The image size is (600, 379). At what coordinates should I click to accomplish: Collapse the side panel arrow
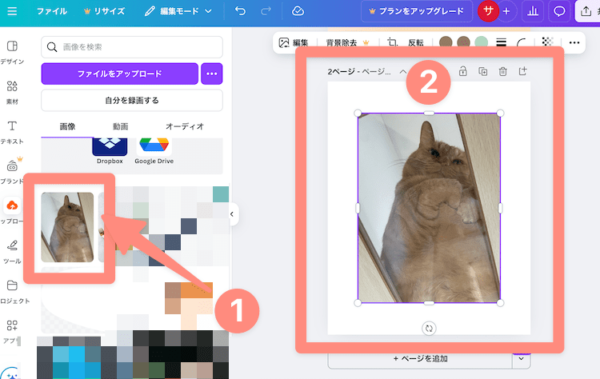tap(232, 214)
